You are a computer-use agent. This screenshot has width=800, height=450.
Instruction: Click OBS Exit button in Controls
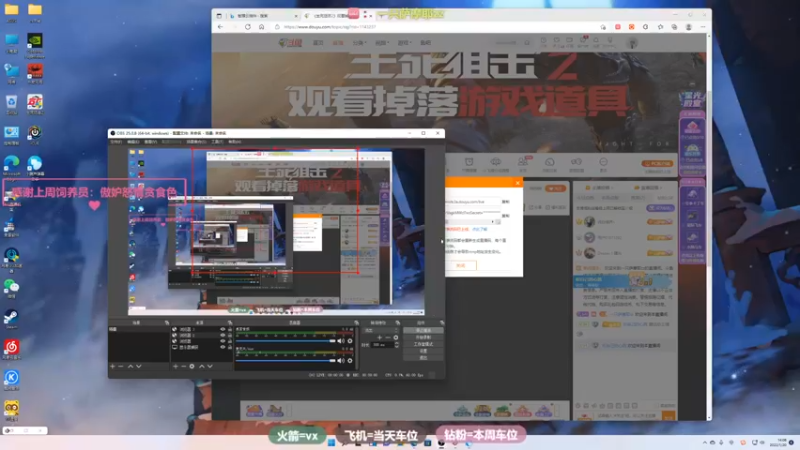click(423, 358)
